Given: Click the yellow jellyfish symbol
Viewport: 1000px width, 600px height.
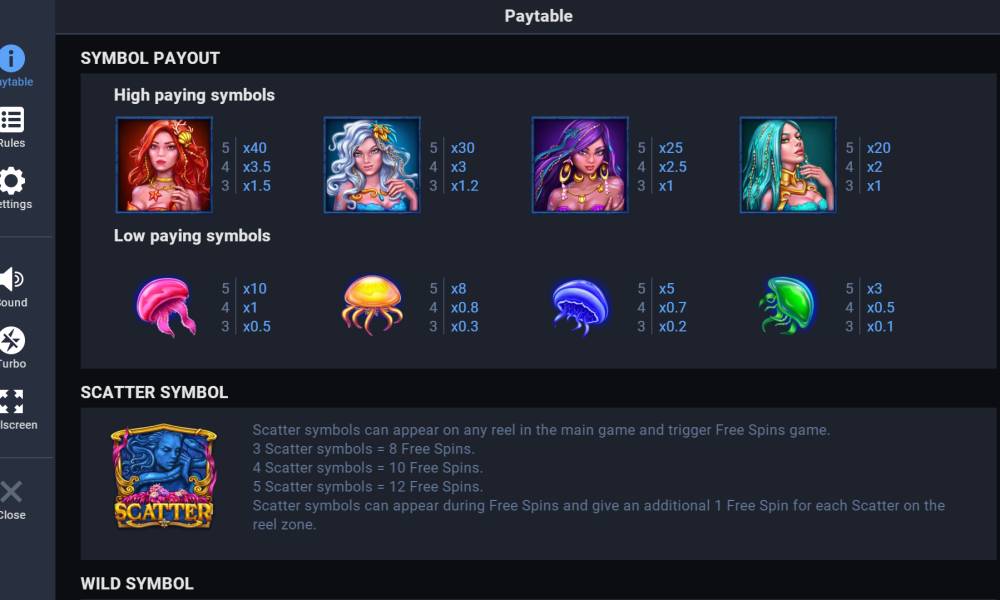Looking at the screenshot, I should click(372, 305).
